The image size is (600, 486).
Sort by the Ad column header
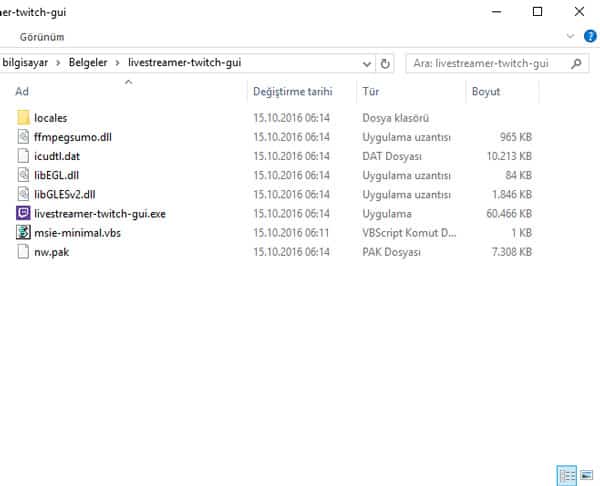tap(22, 91)
